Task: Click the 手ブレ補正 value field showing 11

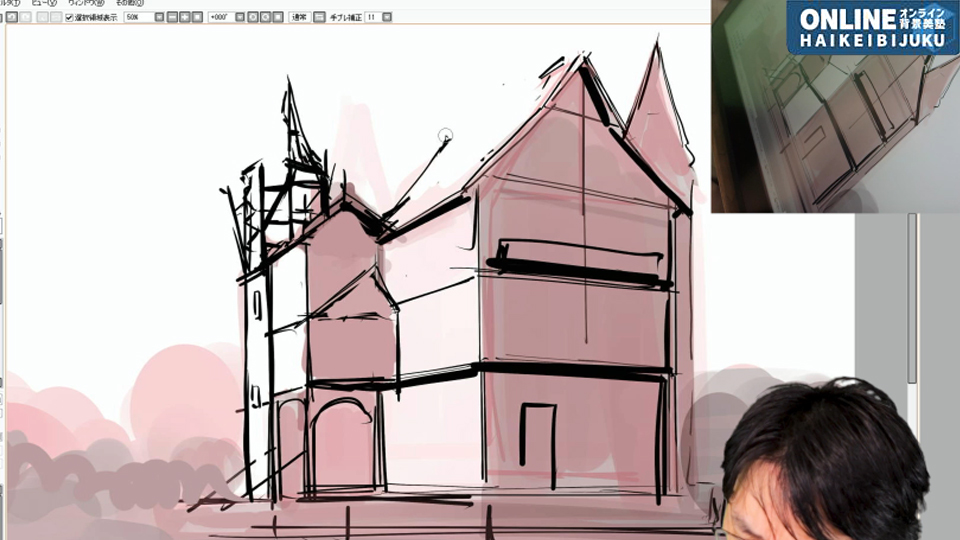Action: coord(373,17)
